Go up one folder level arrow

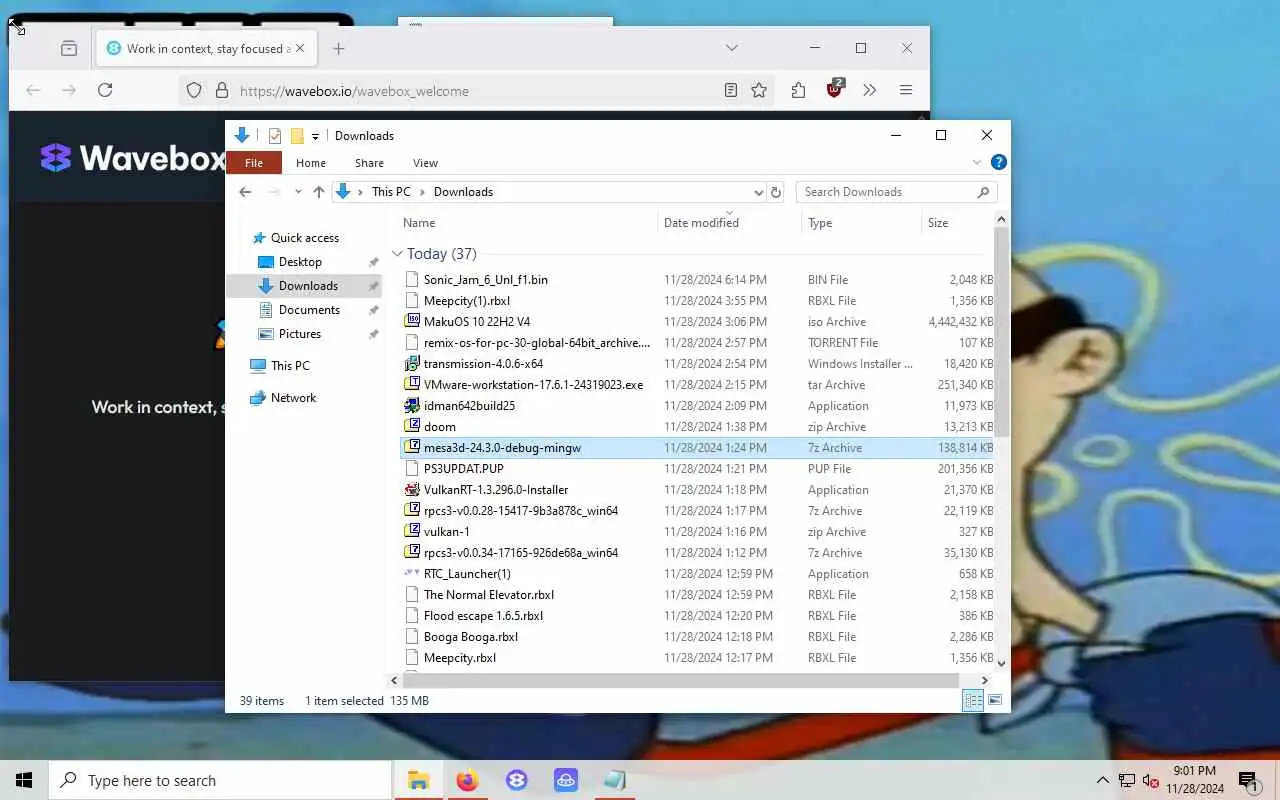(319, 192)
